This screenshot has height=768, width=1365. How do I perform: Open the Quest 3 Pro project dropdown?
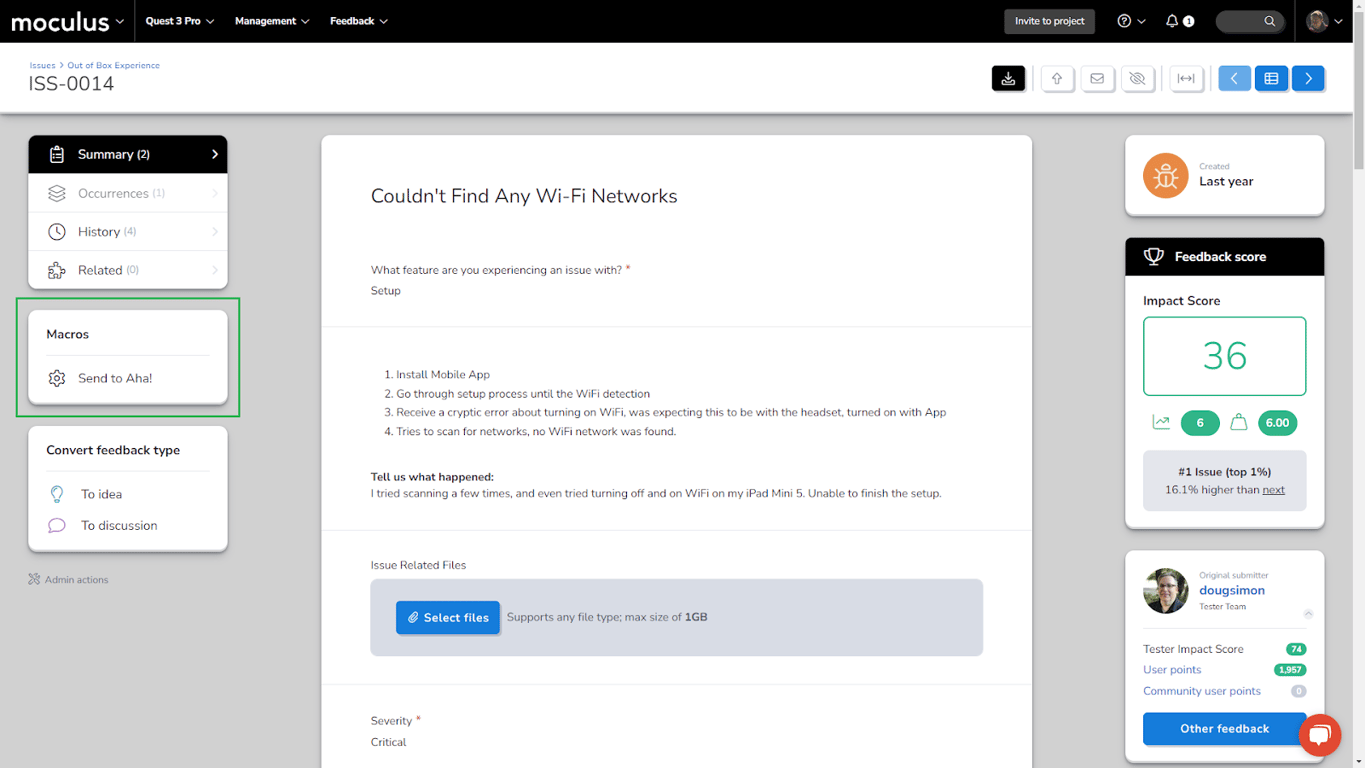pyautogui.click(x=178, y=21)
